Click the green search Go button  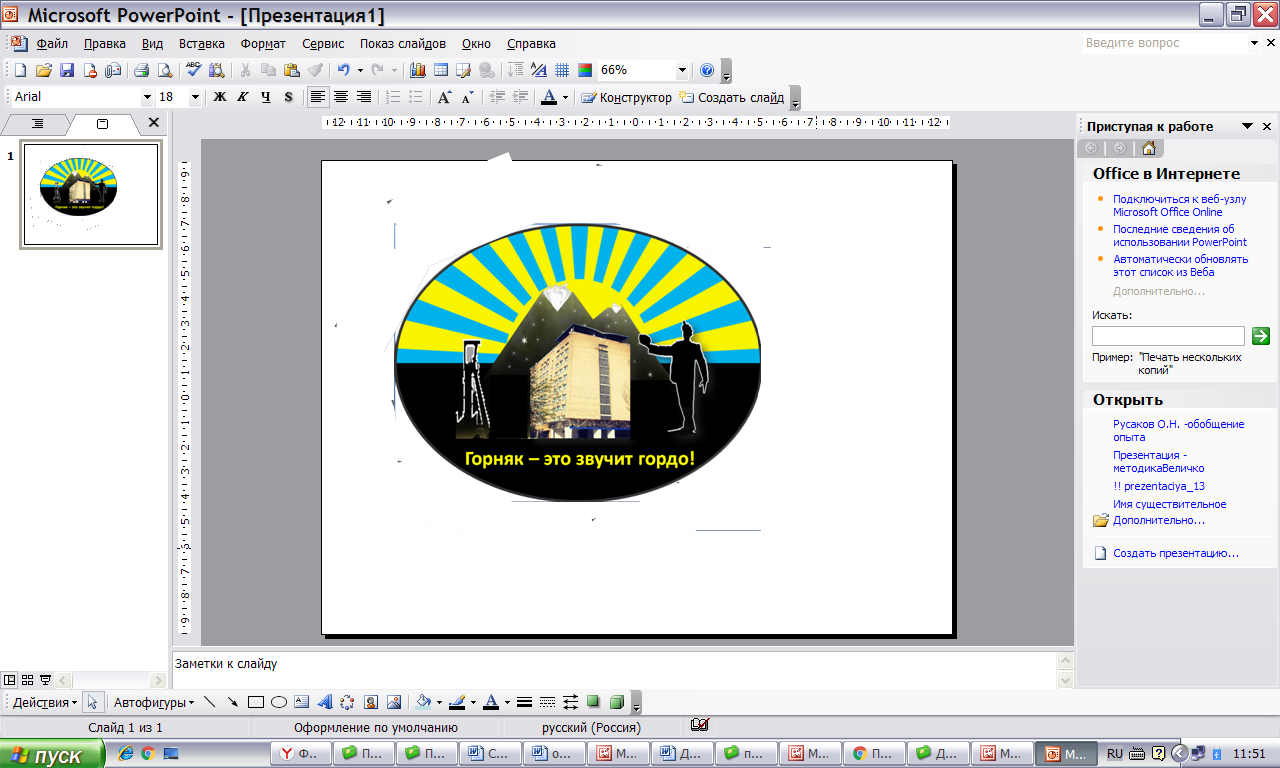tap(1261, 336)
